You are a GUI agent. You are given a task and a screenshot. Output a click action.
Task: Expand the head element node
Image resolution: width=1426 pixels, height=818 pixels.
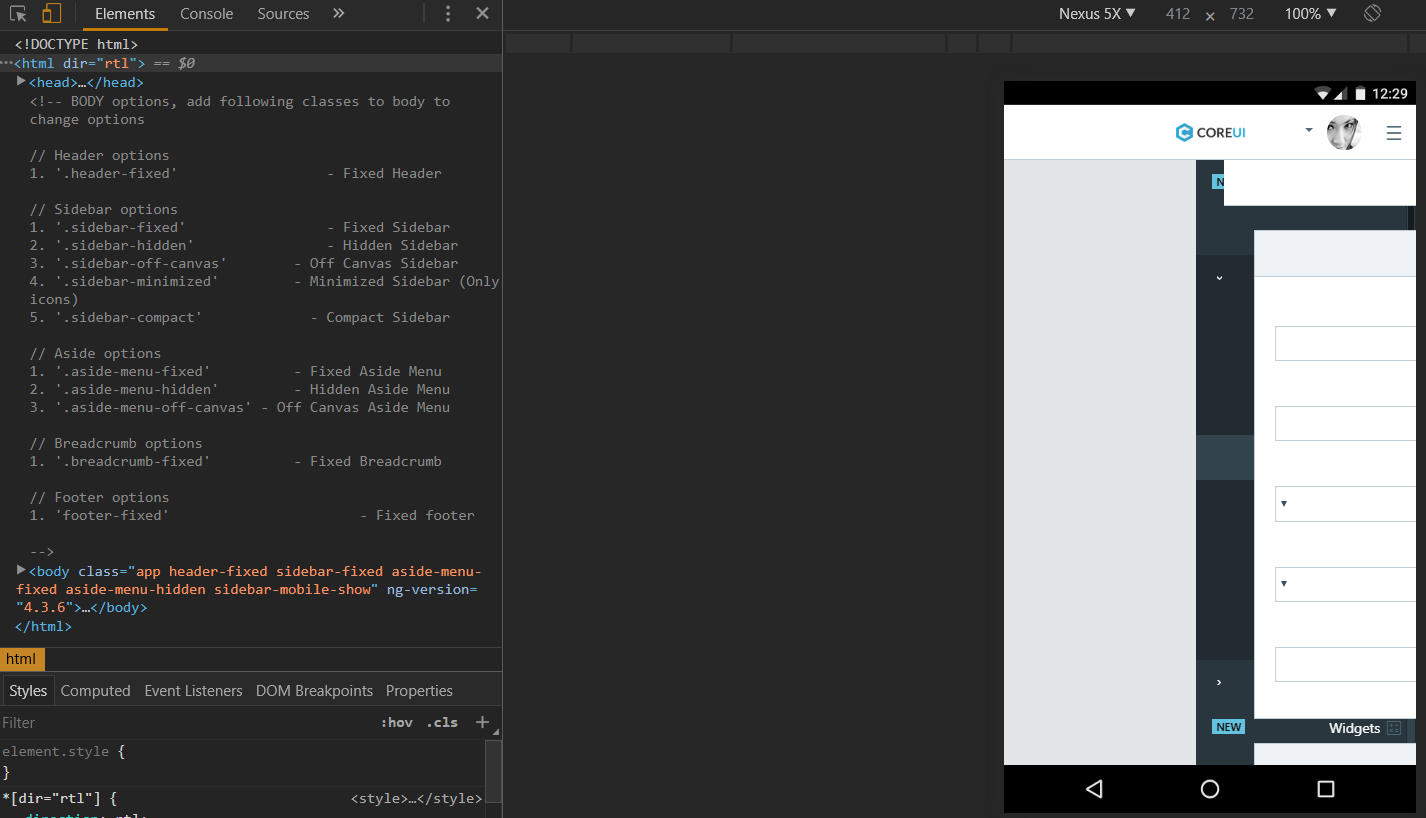click(21, 81)
